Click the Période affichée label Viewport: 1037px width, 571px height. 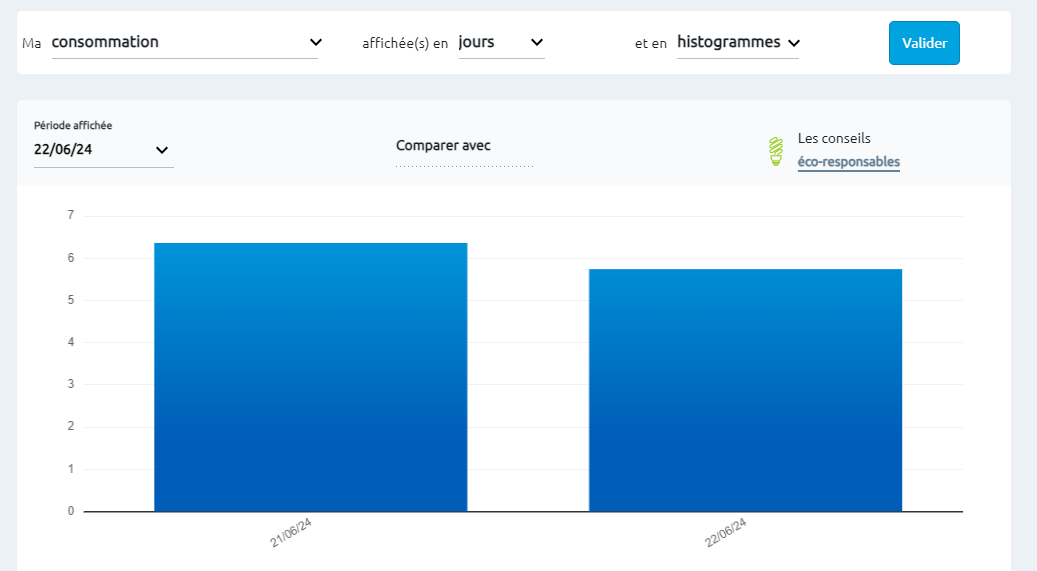click(73, 126)
